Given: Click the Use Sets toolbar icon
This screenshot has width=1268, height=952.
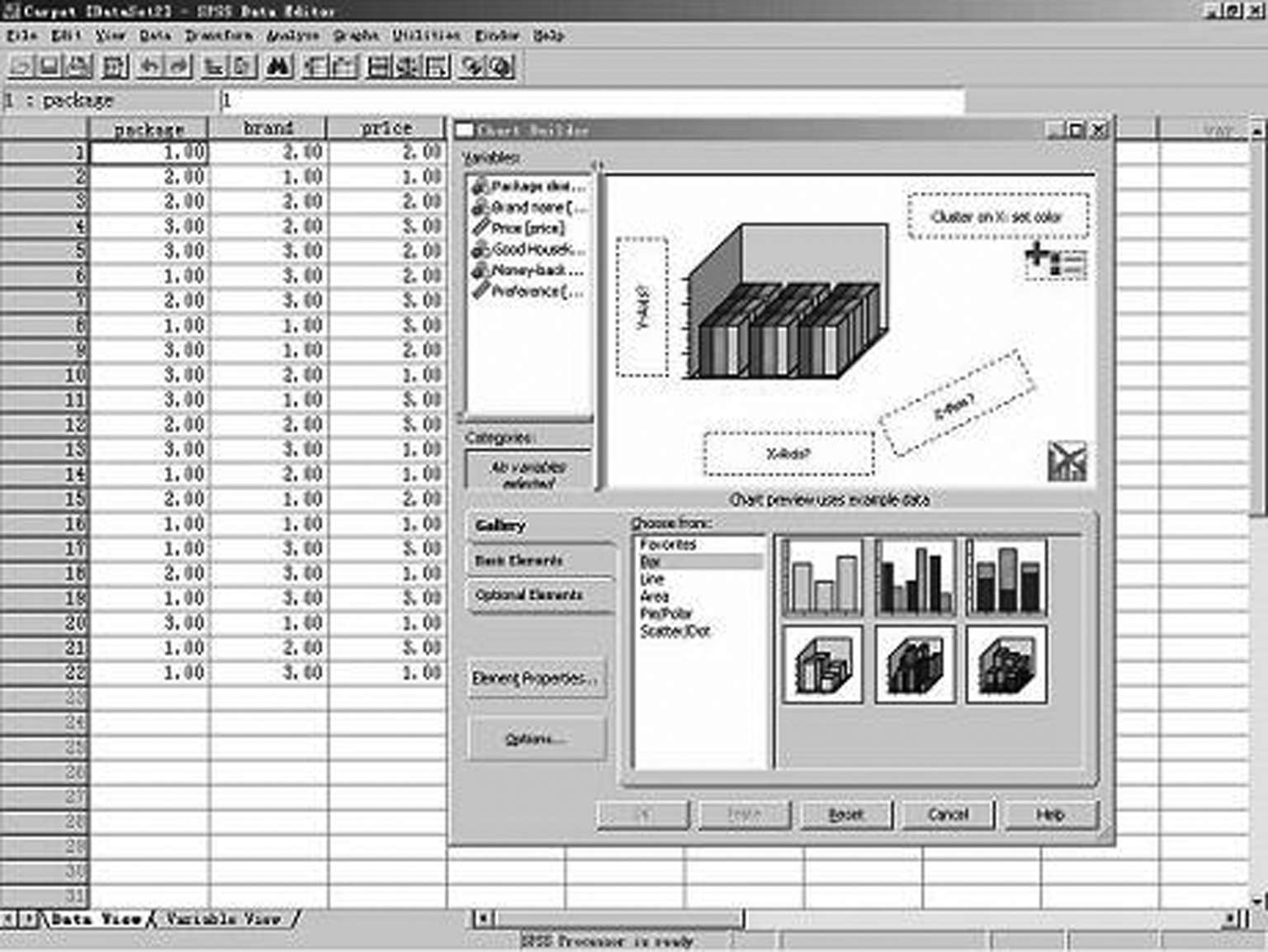Looking at the screenshot, I should [x=501, y=66].
